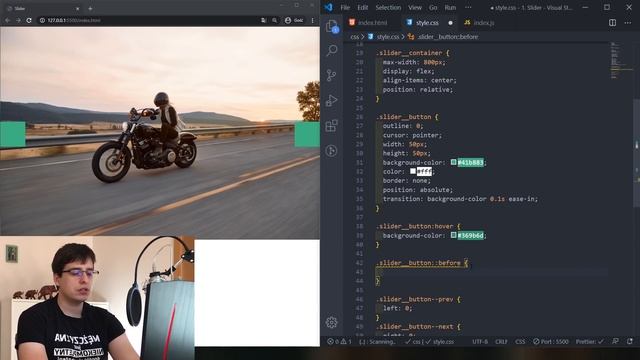640x360 pixels.
Task: Click the unsaved dot on style.css tab
Action: pyautogui.click(x=450, y=23)
